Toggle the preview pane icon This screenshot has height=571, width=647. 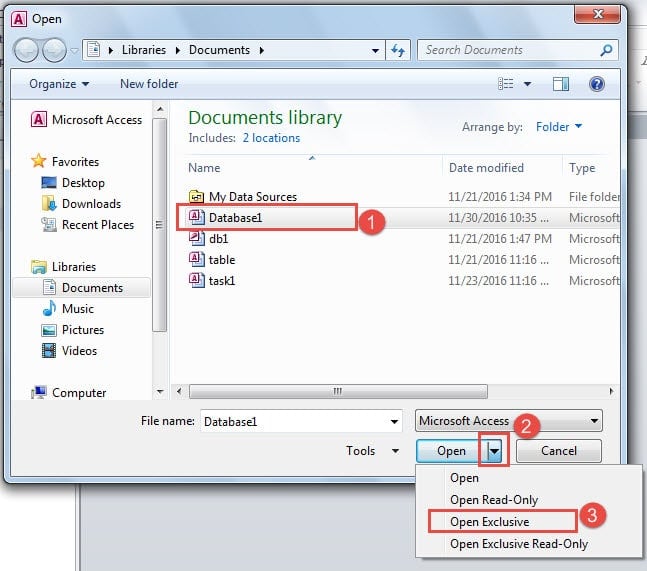[560, 84]
